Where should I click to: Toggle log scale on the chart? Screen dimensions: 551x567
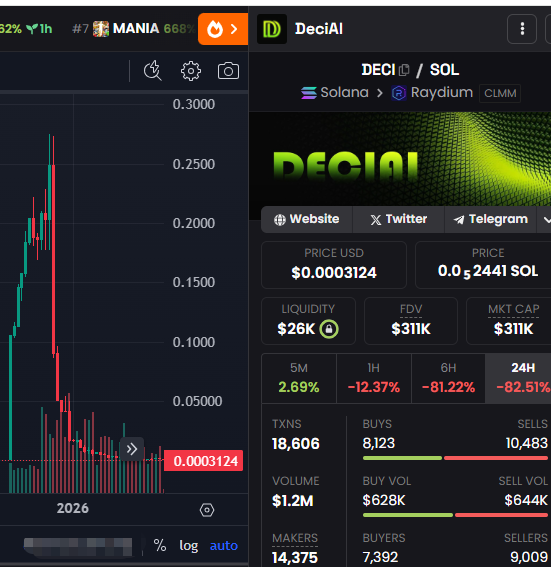pyautogui.click(x=189, y=545)
